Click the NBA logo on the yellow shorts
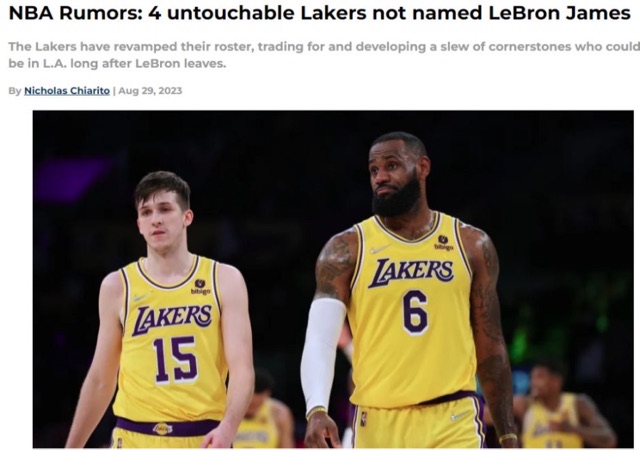 pyautogui.click(x=363, y=419)
